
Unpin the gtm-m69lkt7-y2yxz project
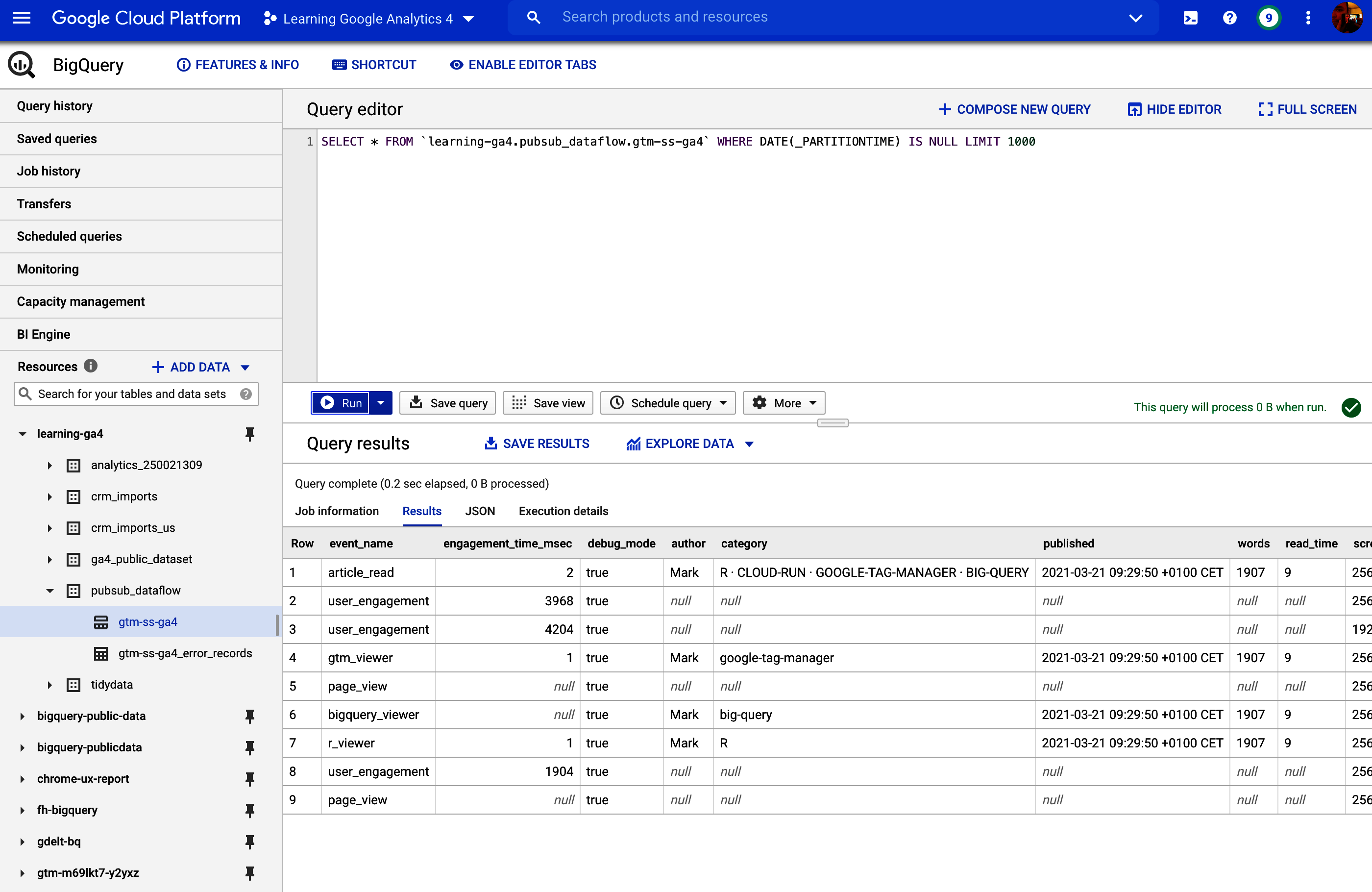click(249, 873)
